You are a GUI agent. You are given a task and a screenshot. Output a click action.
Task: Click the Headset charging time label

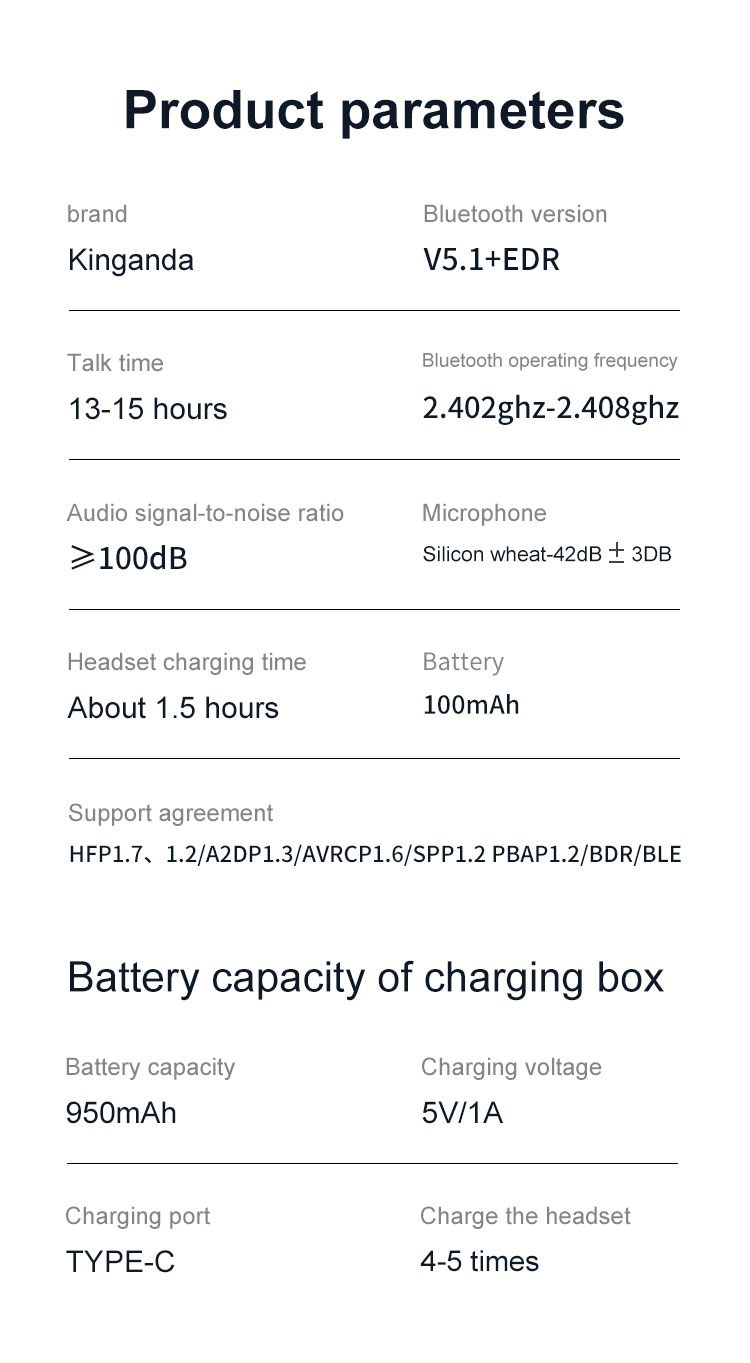186,662
